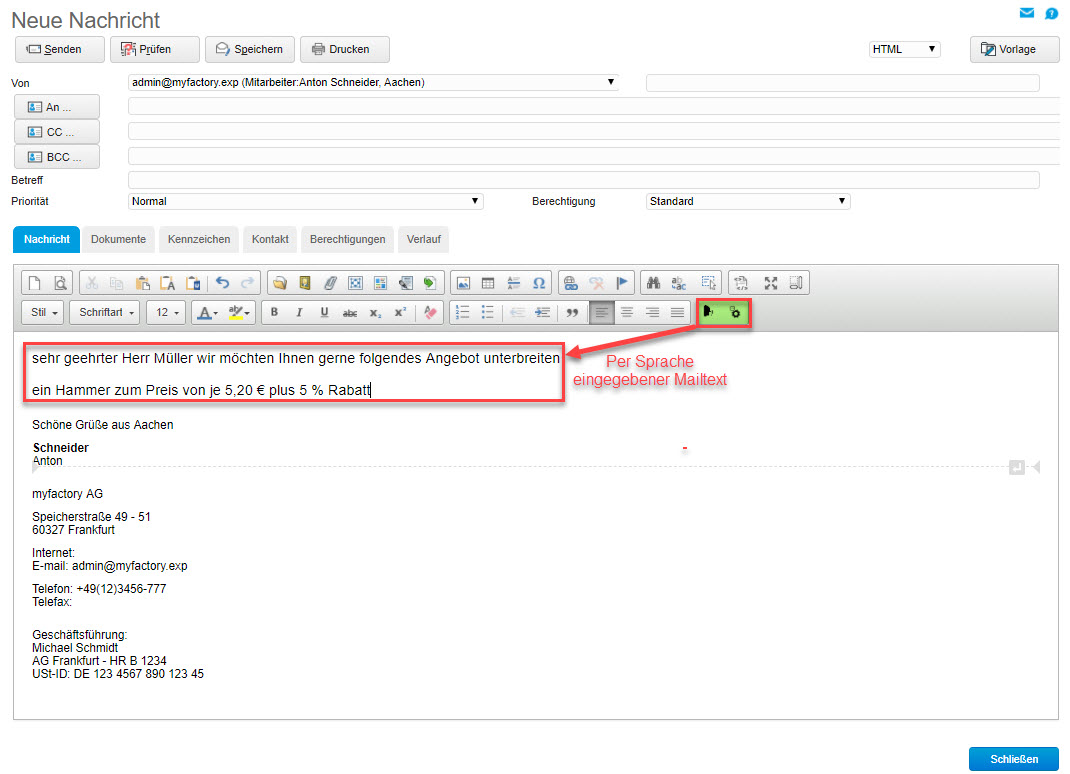Open the Priorität dropdown
Viewport: 1070px width, 774px height.
(x=305, y=200)
